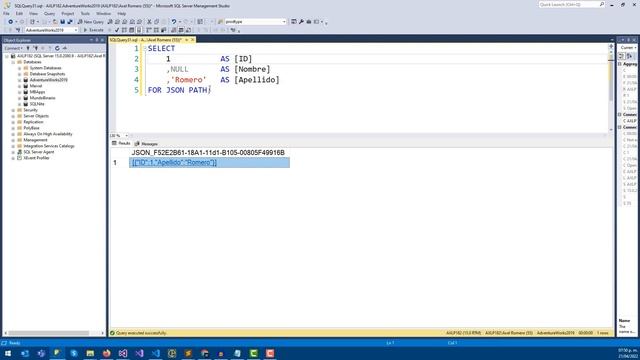
Task: Parse the query with the checkmark icon
Action: [x=117, y=30]
